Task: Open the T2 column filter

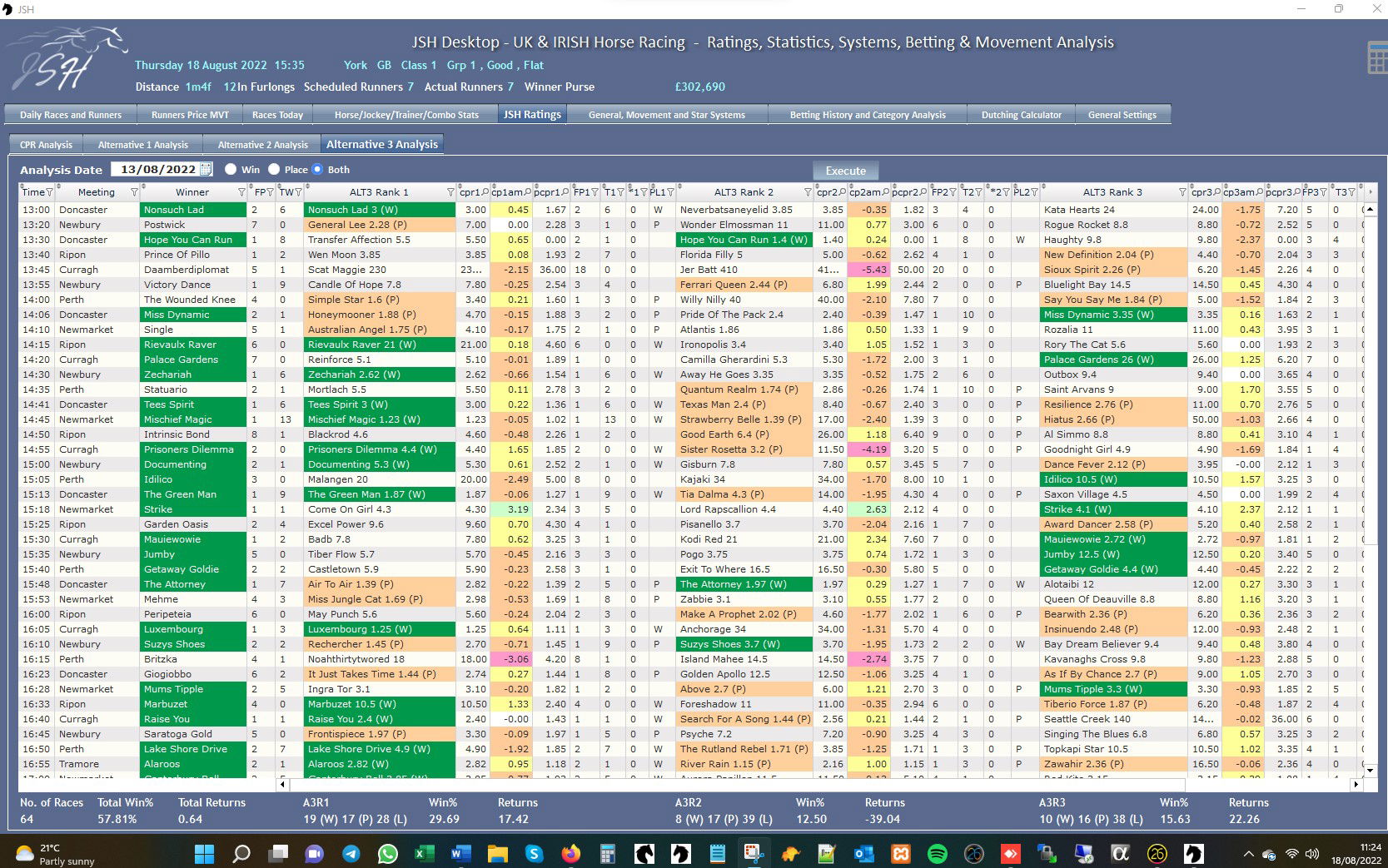Action: 978,192
